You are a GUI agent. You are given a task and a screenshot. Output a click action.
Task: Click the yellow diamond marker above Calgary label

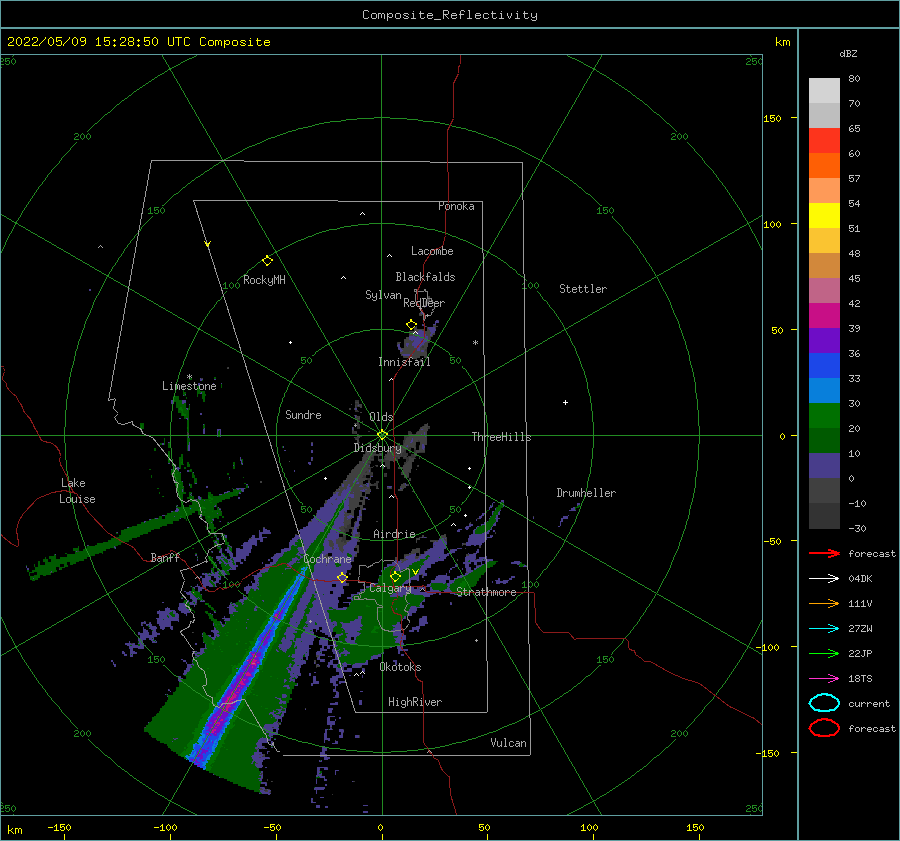(395, 576)
